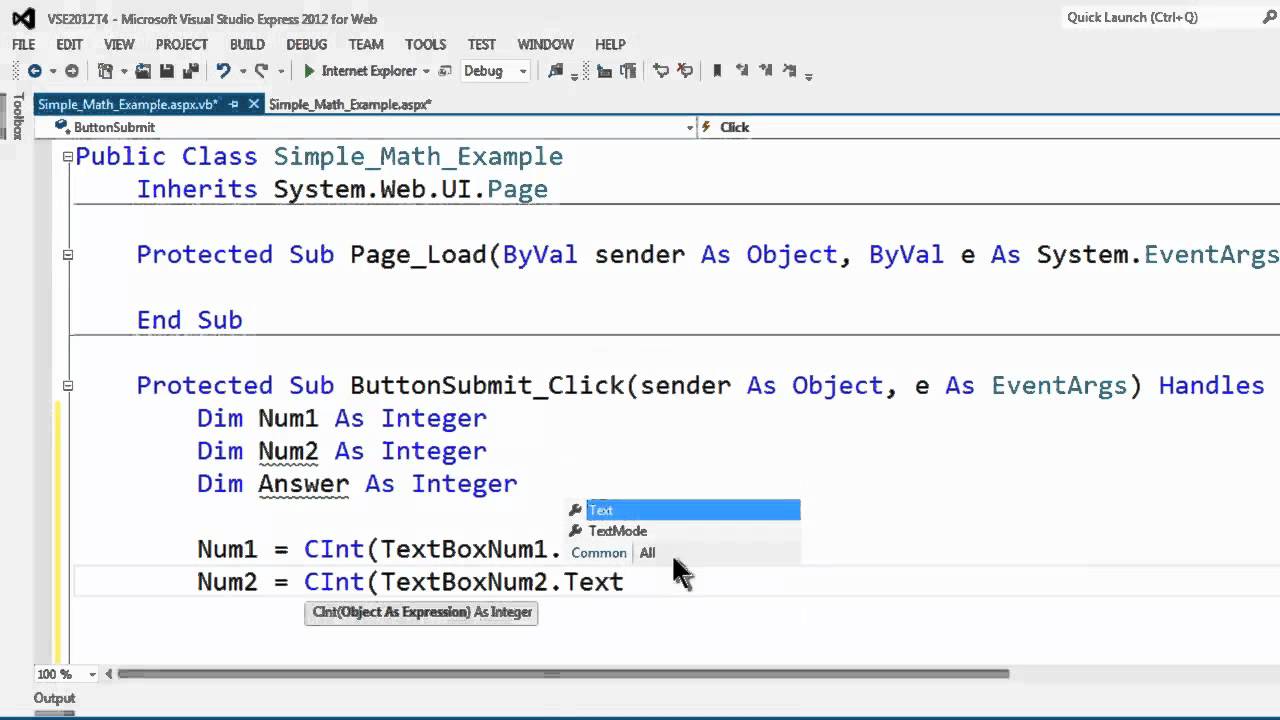Screen dimensions: 1280x720
Task: Select Text in the IntelliSense list
Action: [693, 510]
